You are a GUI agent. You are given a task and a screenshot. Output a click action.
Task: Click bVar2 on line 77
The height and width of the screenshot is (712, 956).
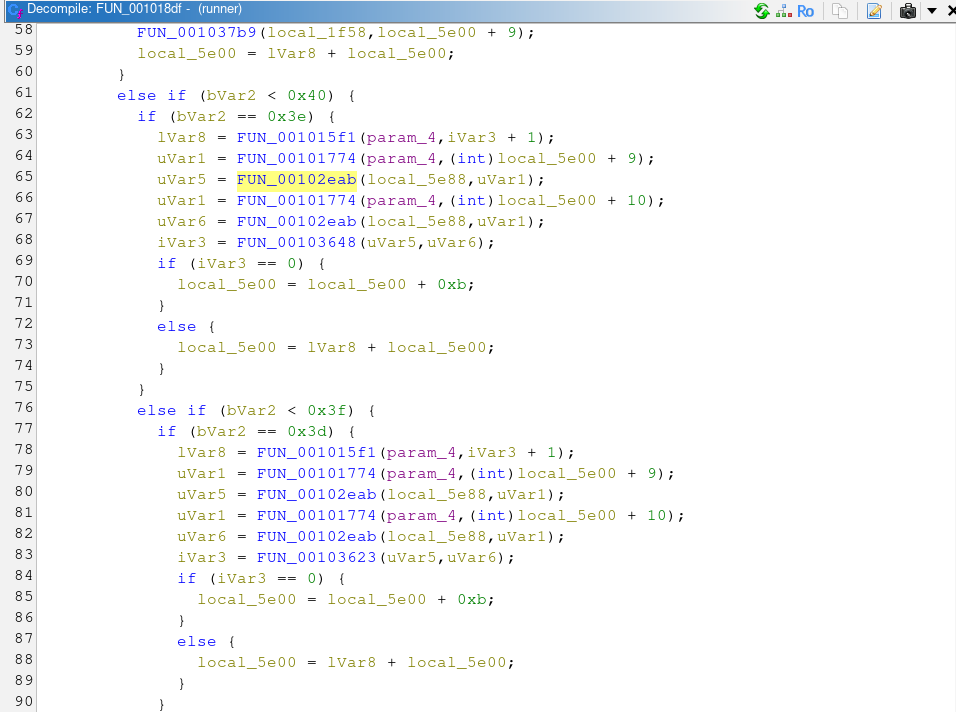(221, 432)
